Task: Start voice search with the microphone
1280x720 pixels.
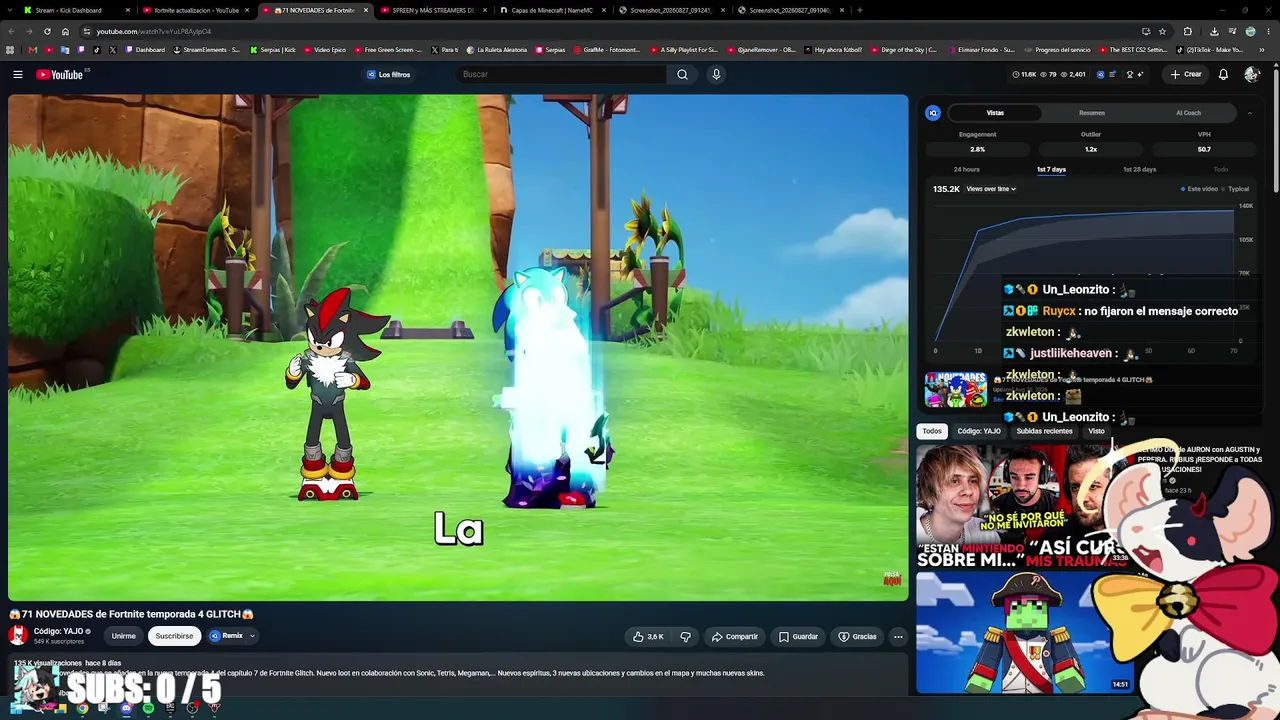Action: (x=716, y=74)
